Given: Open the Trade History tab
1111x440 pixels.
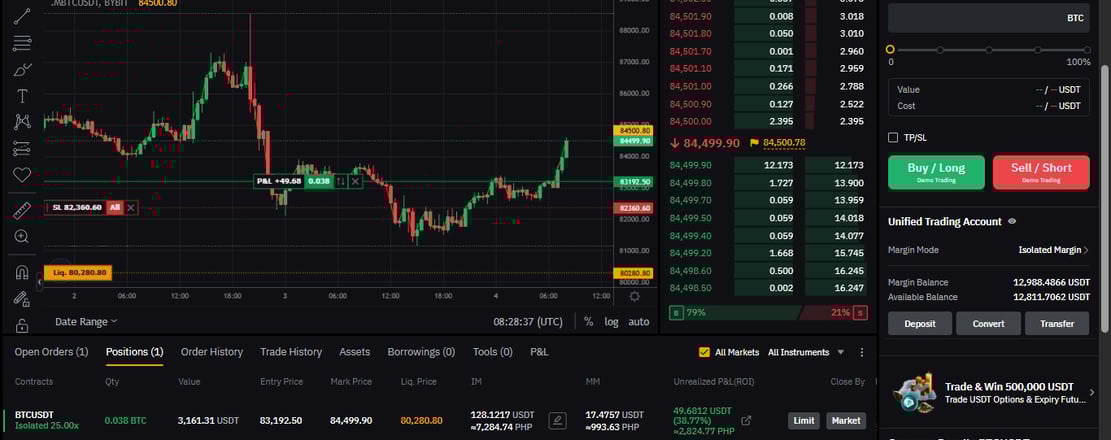Looking at the screenshot, I should click(291, 352).
